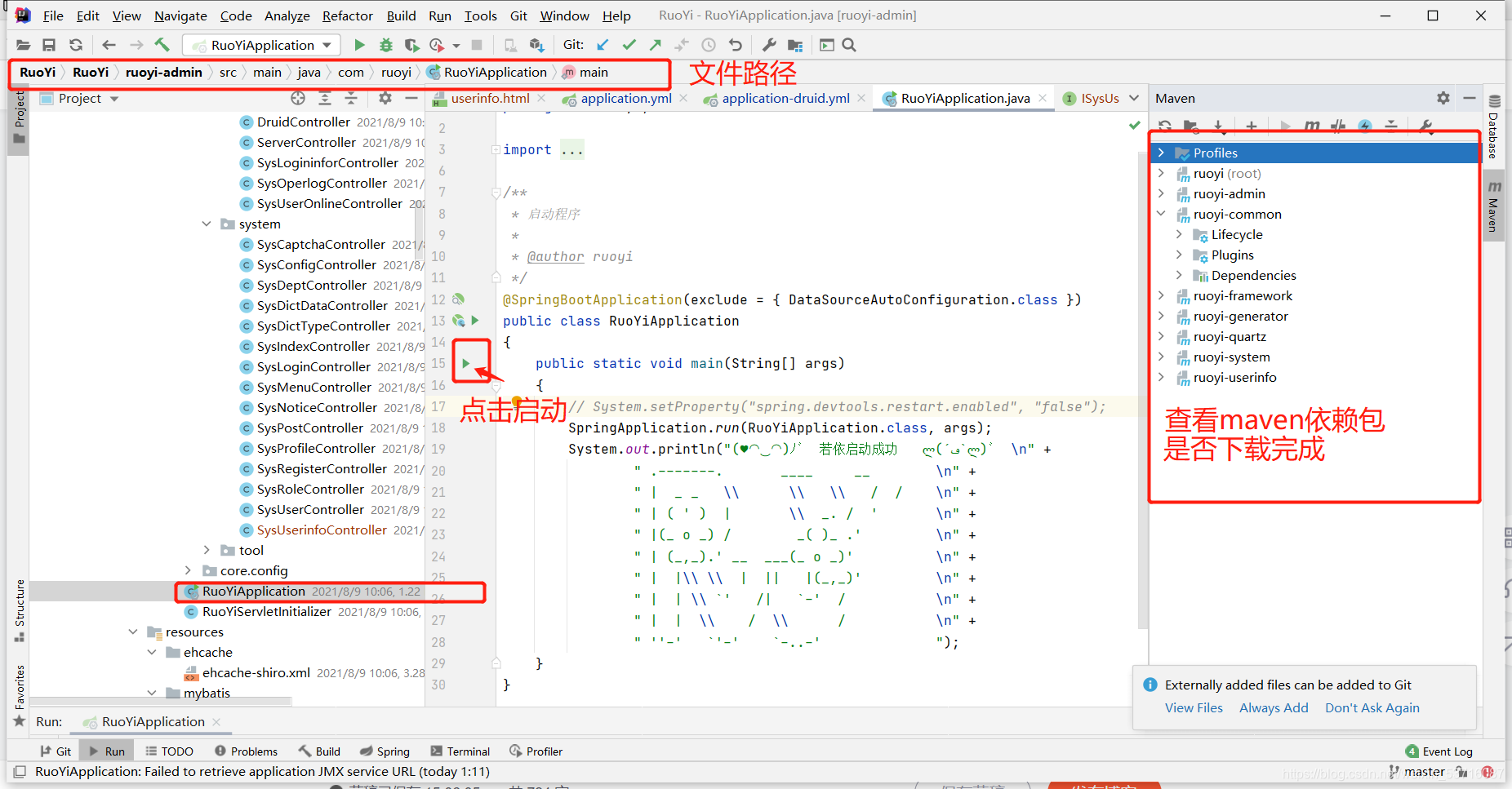Synchronize reload icon in main toolbar
Viewport: 1512px width, 789px height.
pyautogui.click(x=76, y=45)
